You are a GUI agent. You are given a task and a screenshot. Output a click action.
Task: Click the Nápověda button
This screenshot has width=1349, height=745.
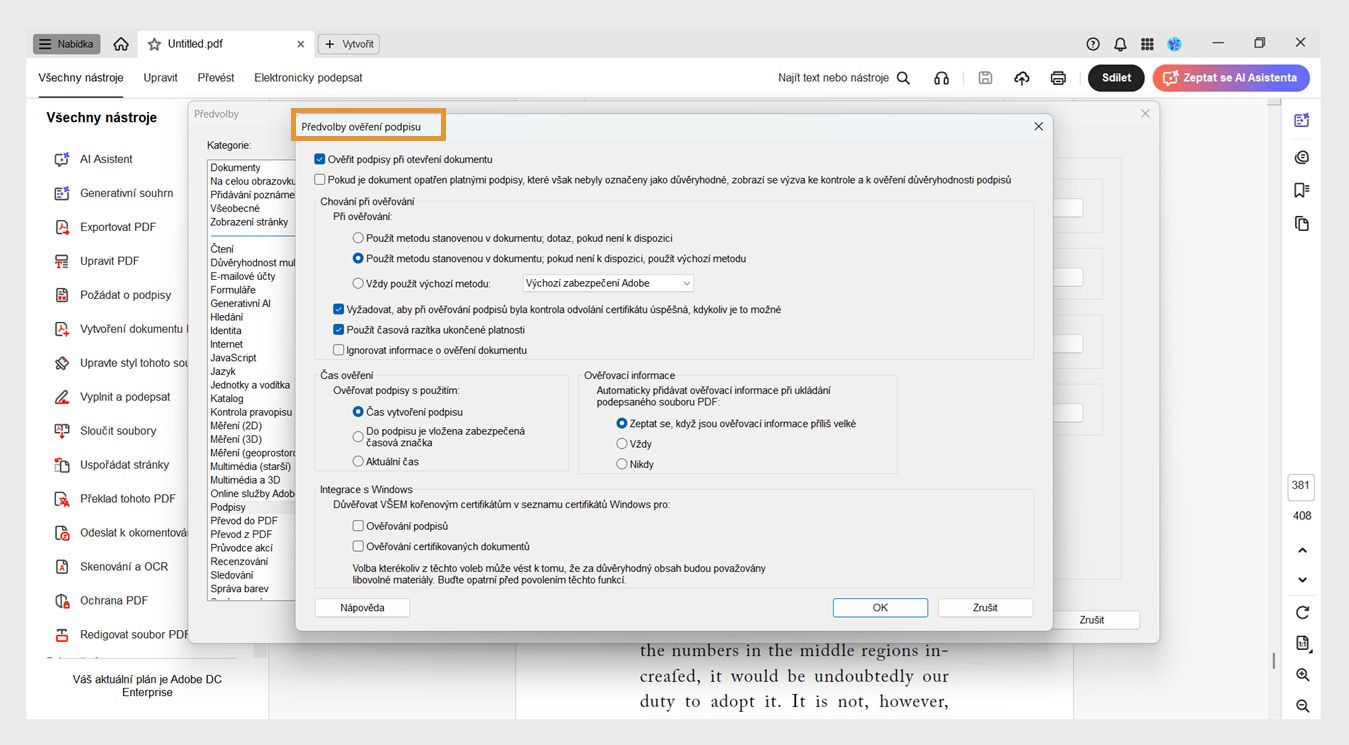[x=362, y=607]
